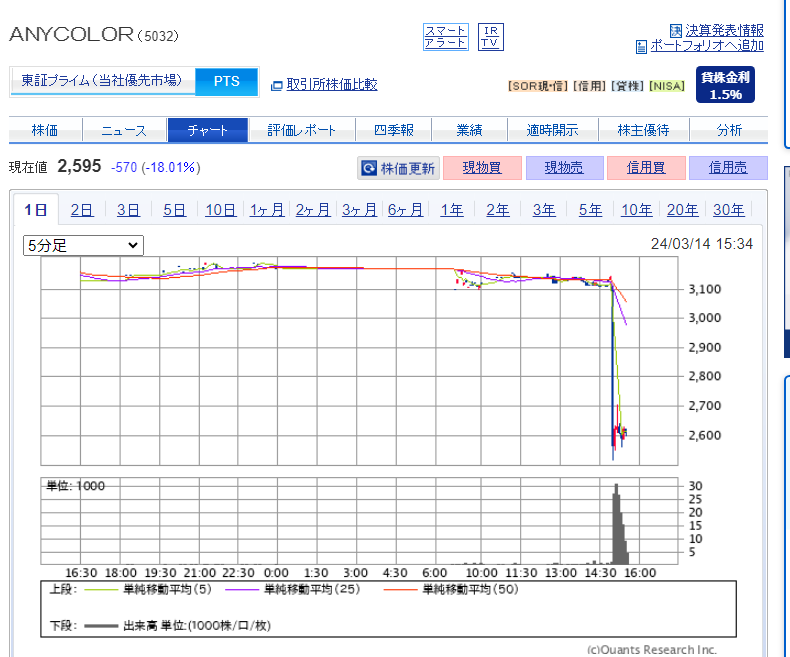
Task: Open the 四季報 tab
Action: coord(393,130)
